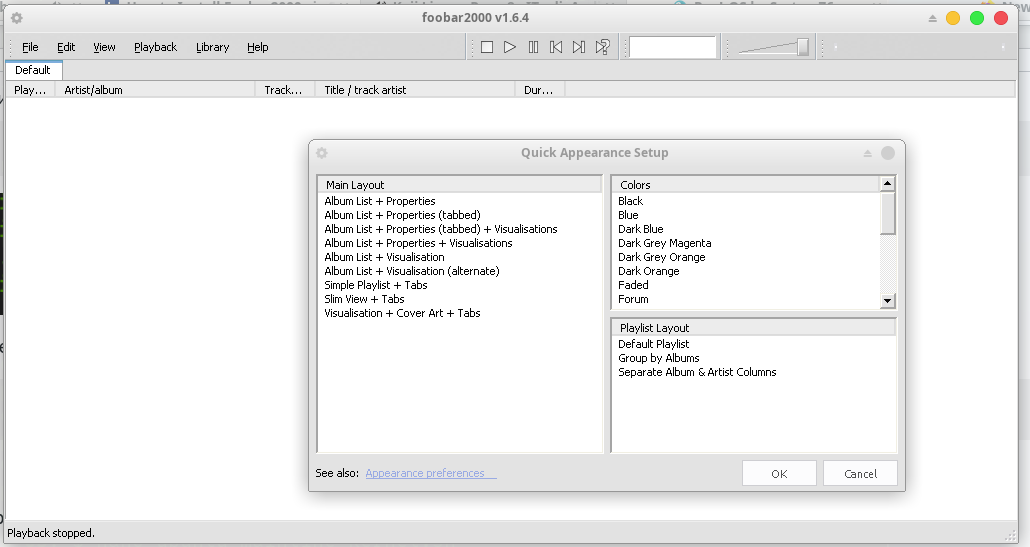
Task: Click the status bar resize grip
Action: click(x=1010, y=536)
